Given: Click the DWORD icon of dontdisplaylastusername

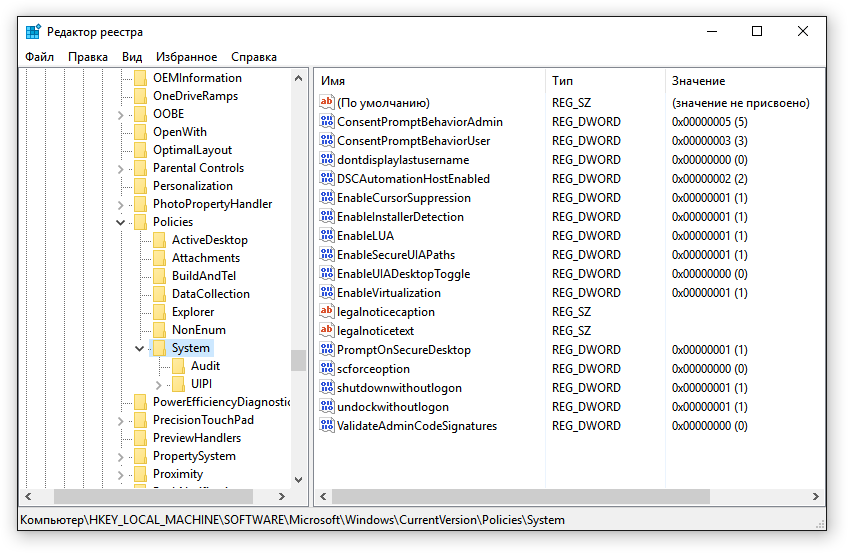Looking at the screenshot, I should 327,159.
